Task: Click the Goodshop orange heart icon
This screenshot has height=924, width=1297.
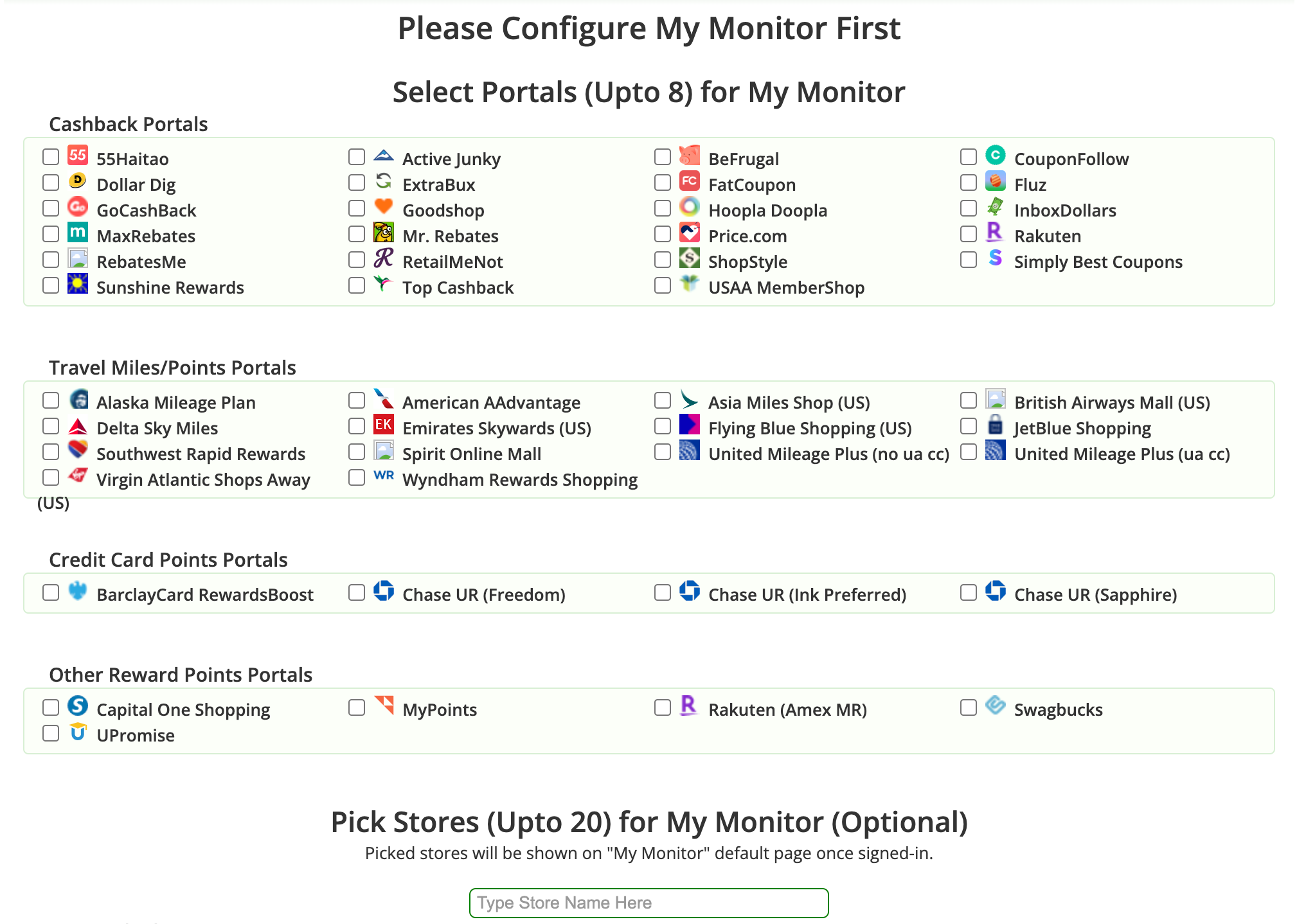Action: point(384,207)
